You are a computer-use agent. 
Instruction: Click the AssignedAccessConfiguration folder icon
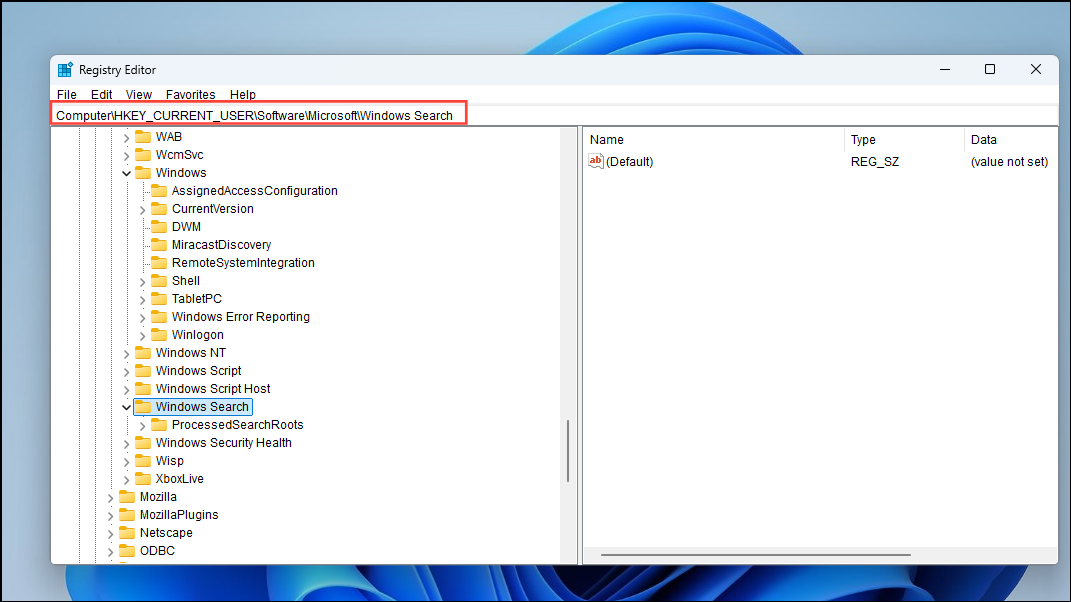click(x=158, y=191)
